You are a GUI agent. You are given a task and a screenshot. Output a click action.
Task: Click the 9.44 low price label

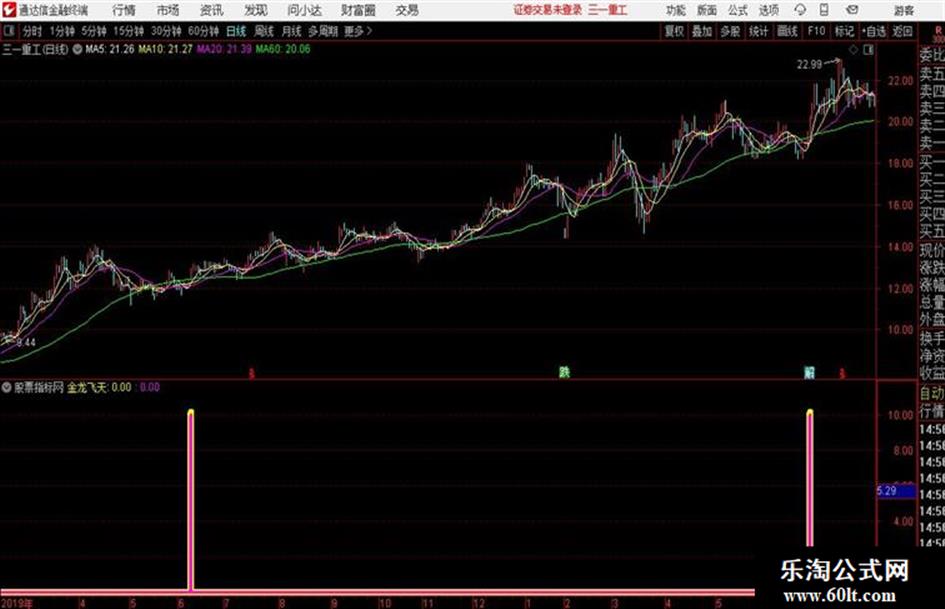tap(26, 342)
